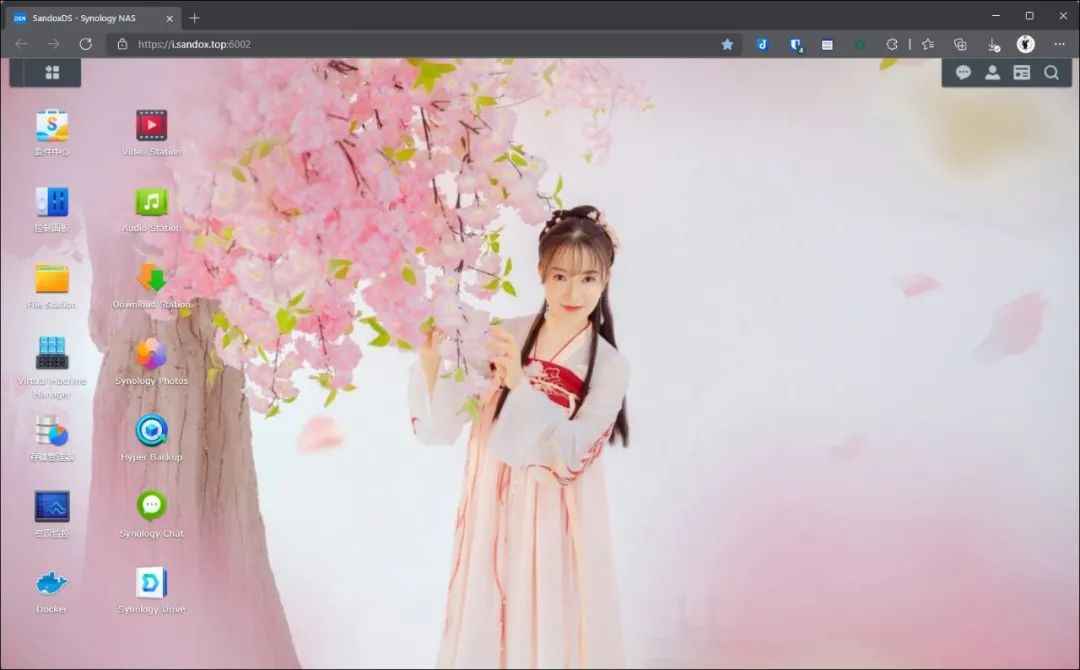Open browser Downloads
Viewport: 1080px width, 670px height.
coord(993,45)
